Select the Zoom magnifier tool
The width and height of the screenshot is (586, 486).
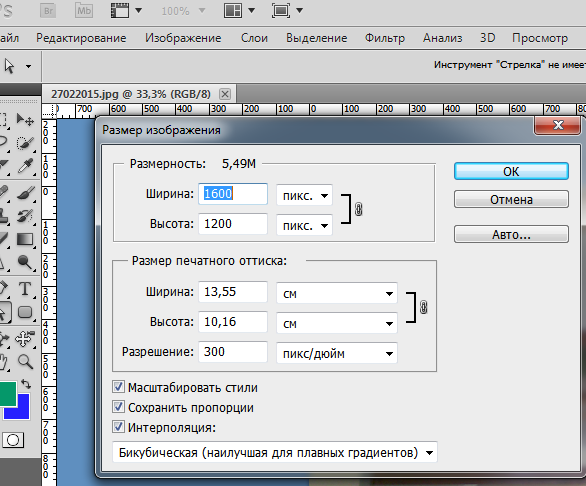(25, 362)
